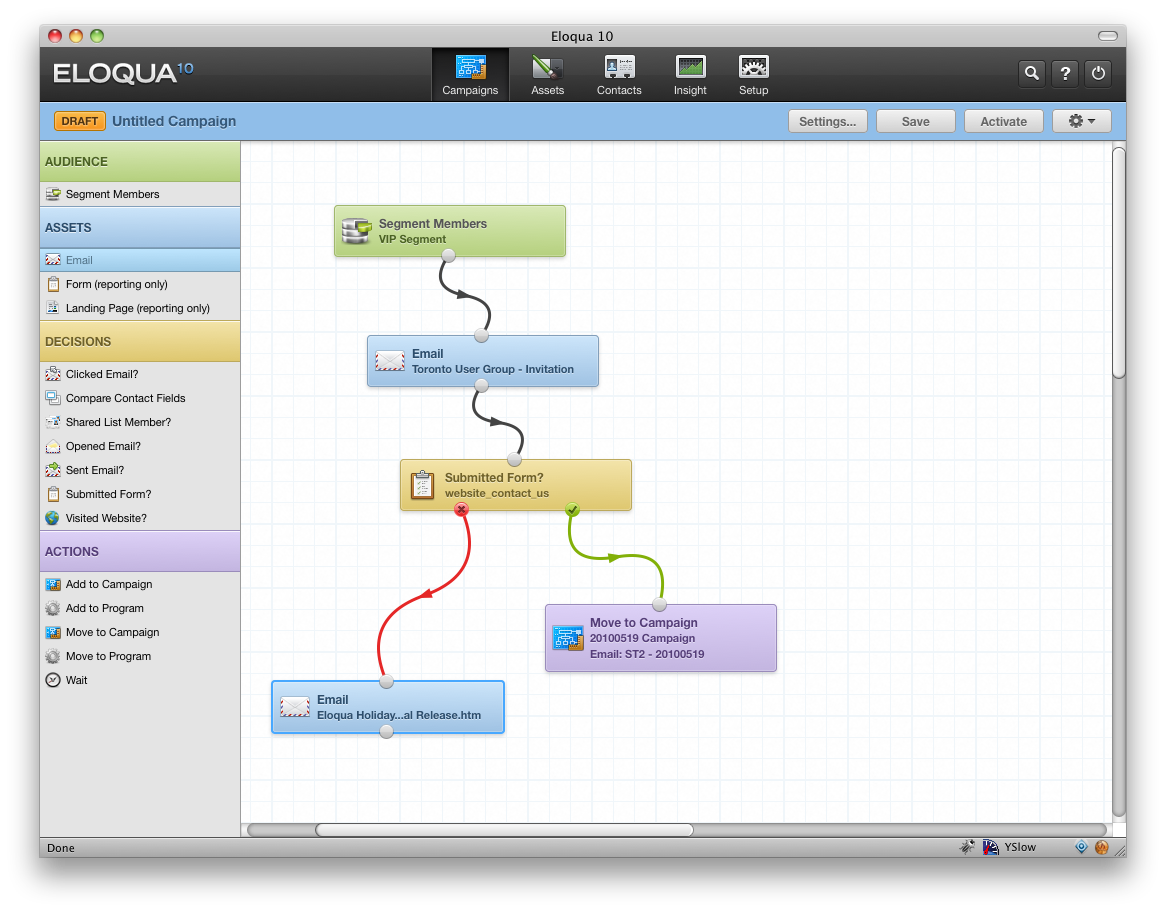Select the Clicked Email? decision icon
This screenshot has width=1166, height=912.
[x=52, y=374]
